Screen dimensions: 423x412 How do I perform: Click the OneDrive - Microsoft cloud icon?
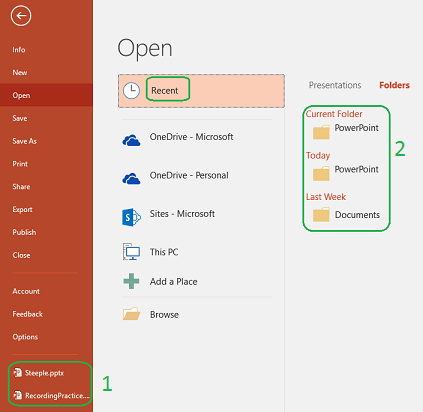(131, 140)
